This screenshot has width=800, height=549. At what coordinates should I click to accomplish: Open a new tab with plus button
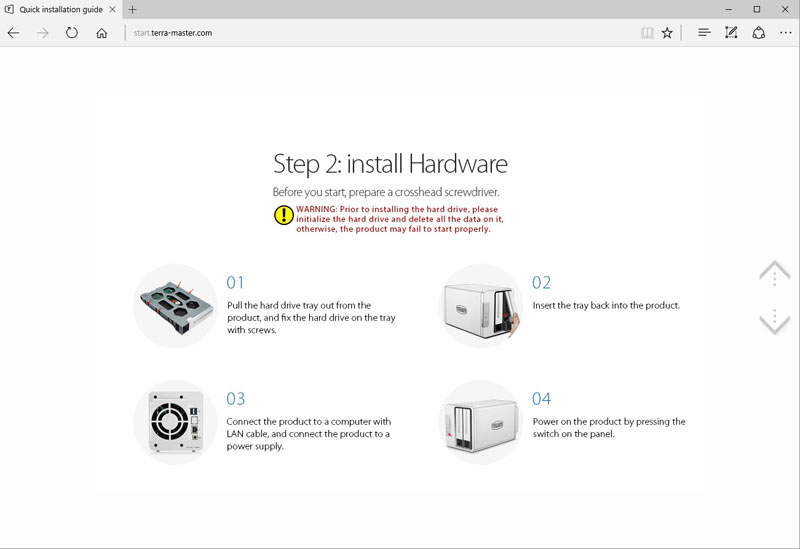(x=132, y=9)
